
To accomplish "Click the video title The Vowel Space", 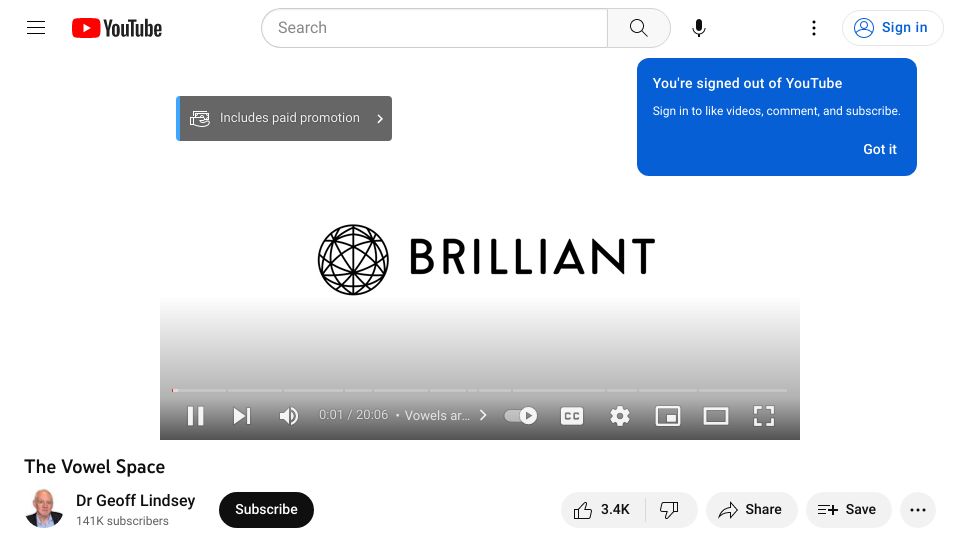I will (x=94, y=467).
